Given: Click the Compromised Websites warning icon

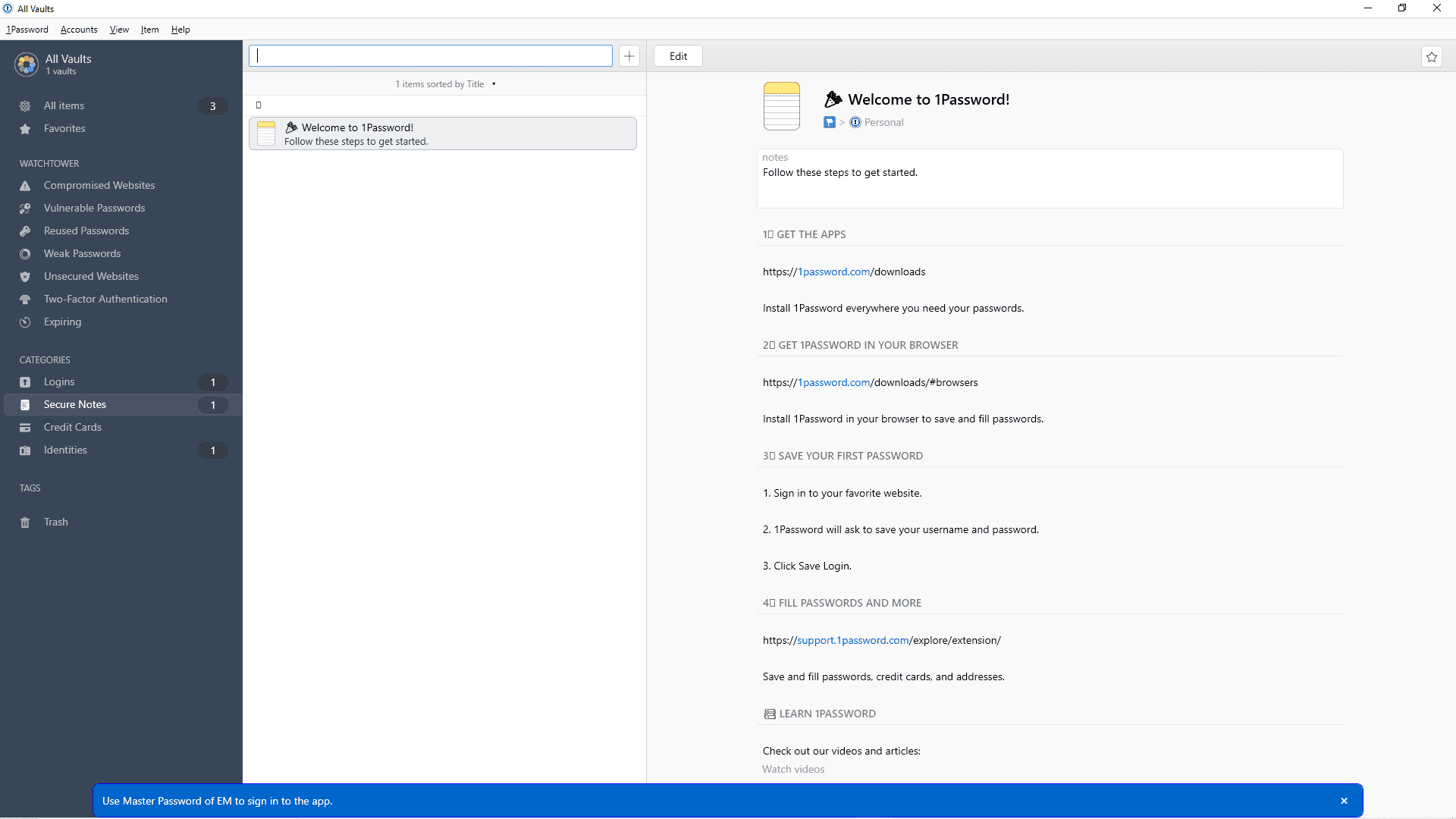Looking at the screenshot, I should pos(25,186).
